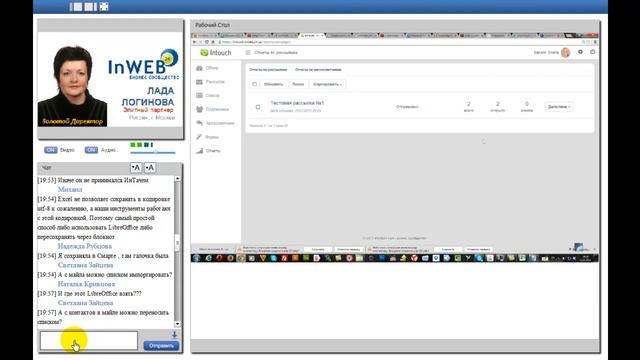
Task: Tick the checkbox for Тестовая рассылка №1
Action: (x=258, y=107)
